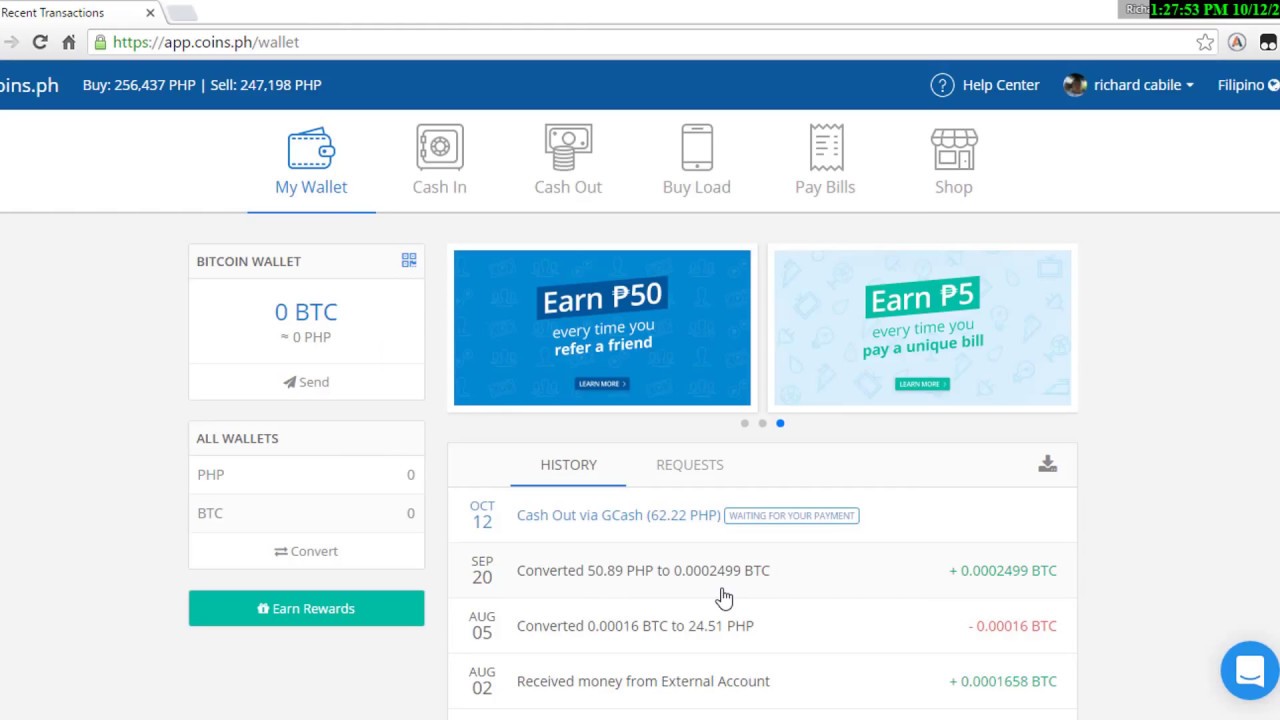The height and width of the screenshot is (720, 1280).
Task: Download transaction history file
Action: (x=1047, y=464)
